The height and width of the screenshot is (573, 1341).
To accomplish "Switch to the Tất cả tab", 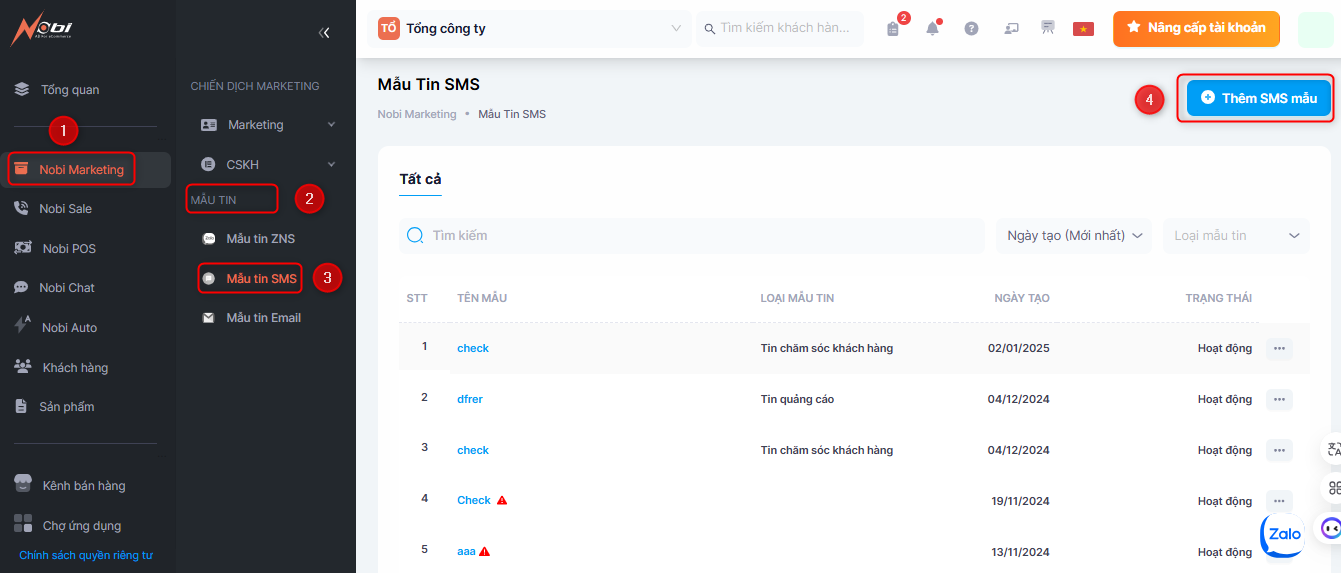I will tap(420, 179).
